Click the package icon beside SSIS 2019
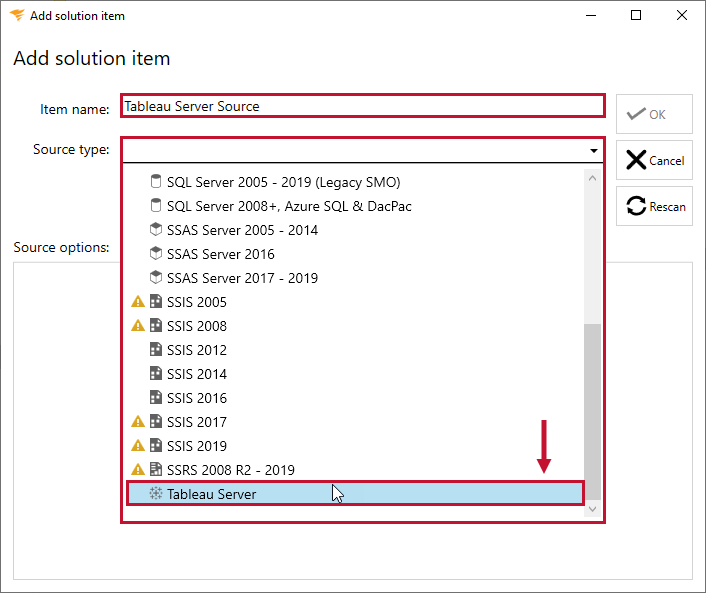Screen dimensions: 706x593 (x=156, y=445)
